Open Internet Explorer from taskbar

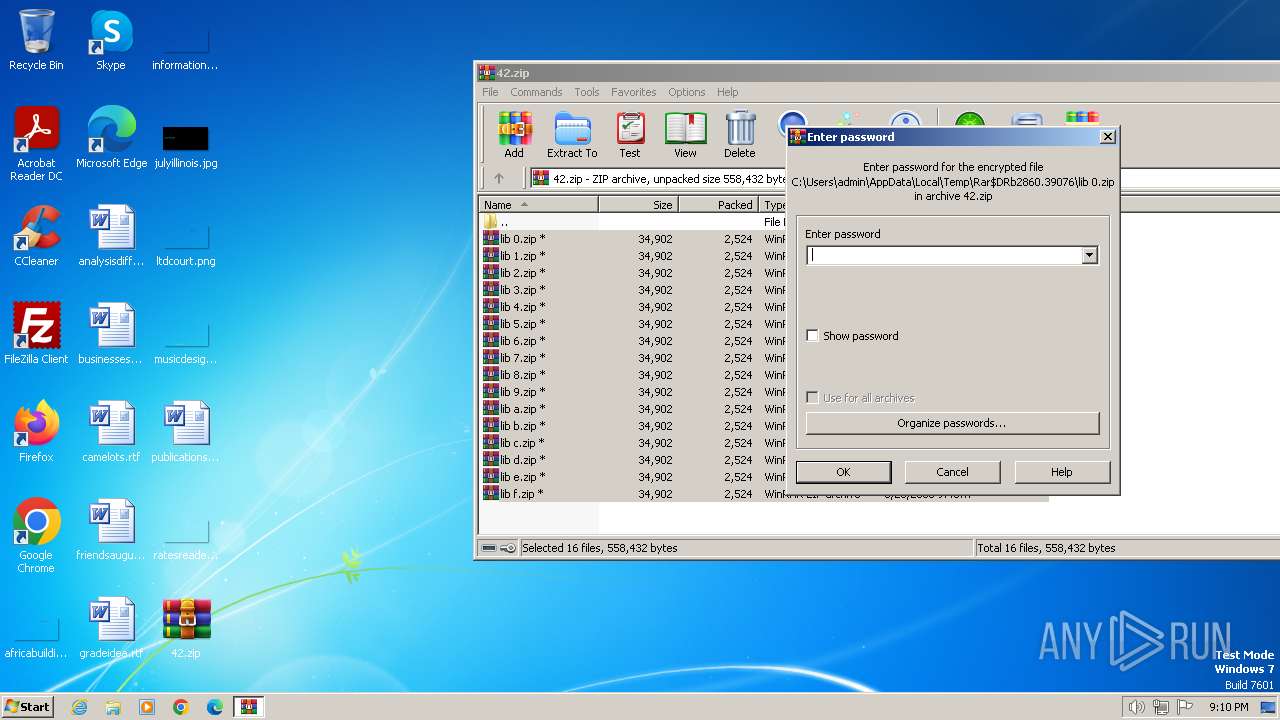click(79, 707)
